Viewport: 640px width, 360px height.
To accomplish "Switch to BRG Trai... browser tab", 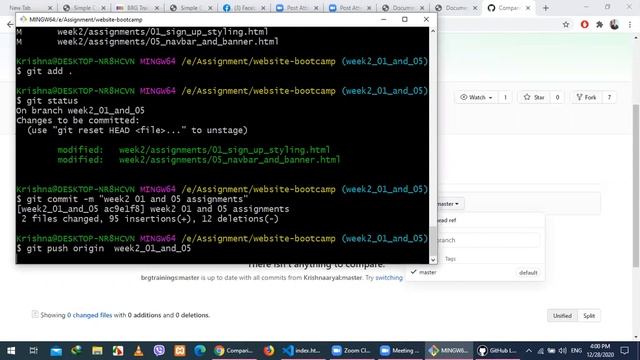I will click(137, 8).
